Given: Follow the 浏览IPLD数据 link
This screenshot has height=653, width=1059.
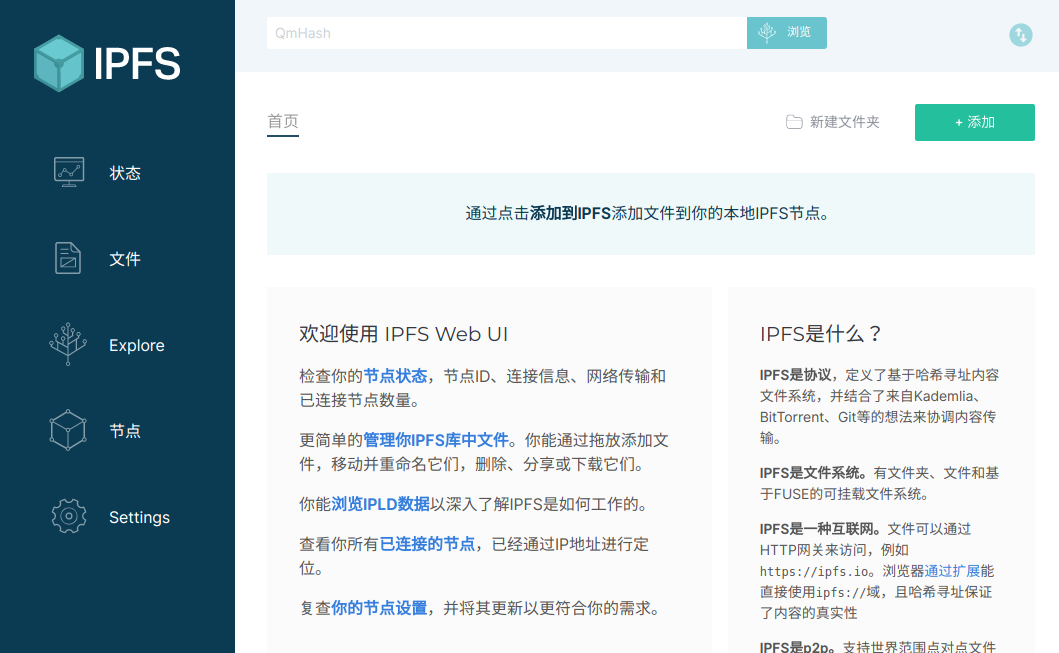Looking at the screenshot, I should click(380, 504).
